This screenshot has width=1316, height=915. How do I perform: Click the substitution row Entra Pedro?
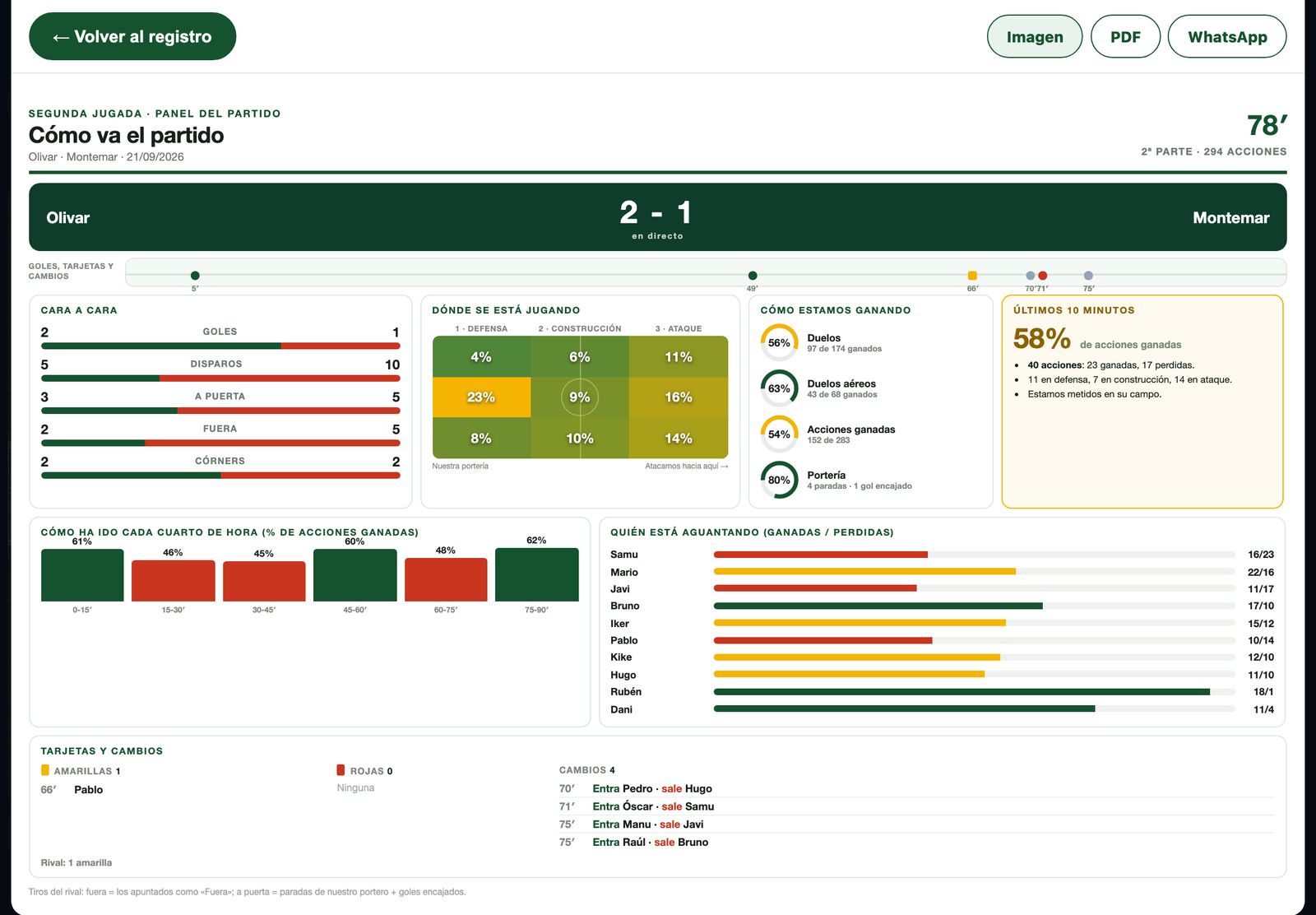[x=916, y=788]
